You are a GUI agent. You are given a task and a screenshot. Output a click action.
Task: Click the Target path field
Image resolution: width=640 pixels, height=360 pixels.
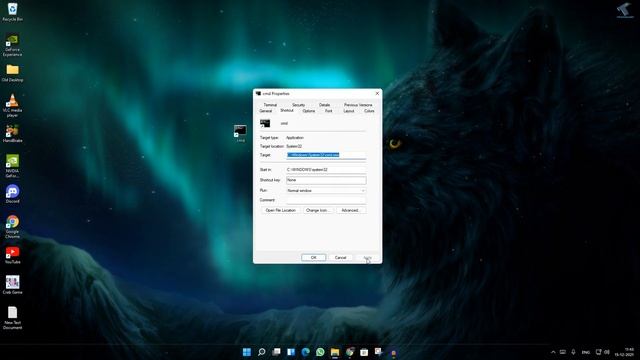click(x=326, y=155)
